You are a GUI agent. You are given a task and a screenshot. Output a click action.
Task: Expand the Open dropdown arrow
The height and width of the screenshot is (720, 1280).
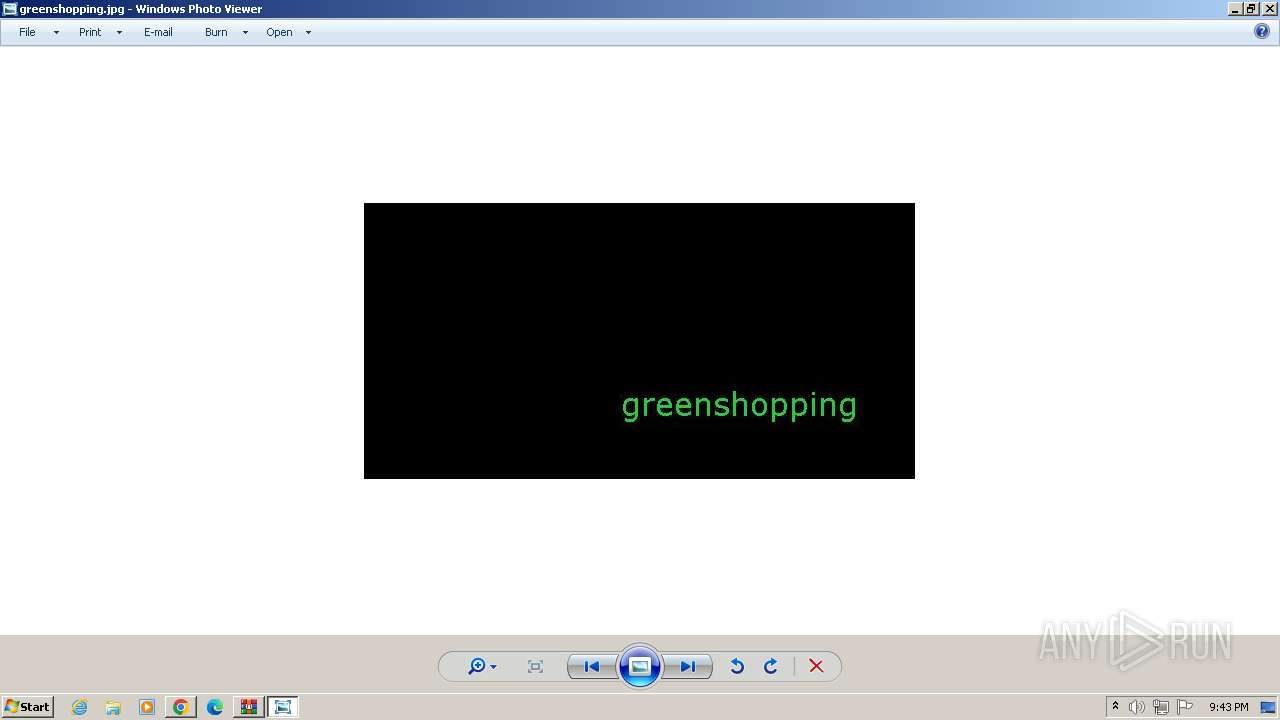pos(308,32)
